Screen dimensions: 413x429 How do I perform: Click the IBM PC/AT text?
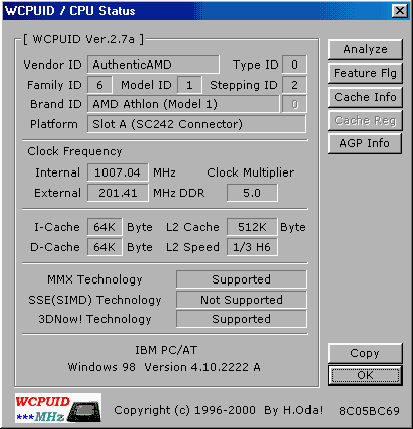[166, 350]
